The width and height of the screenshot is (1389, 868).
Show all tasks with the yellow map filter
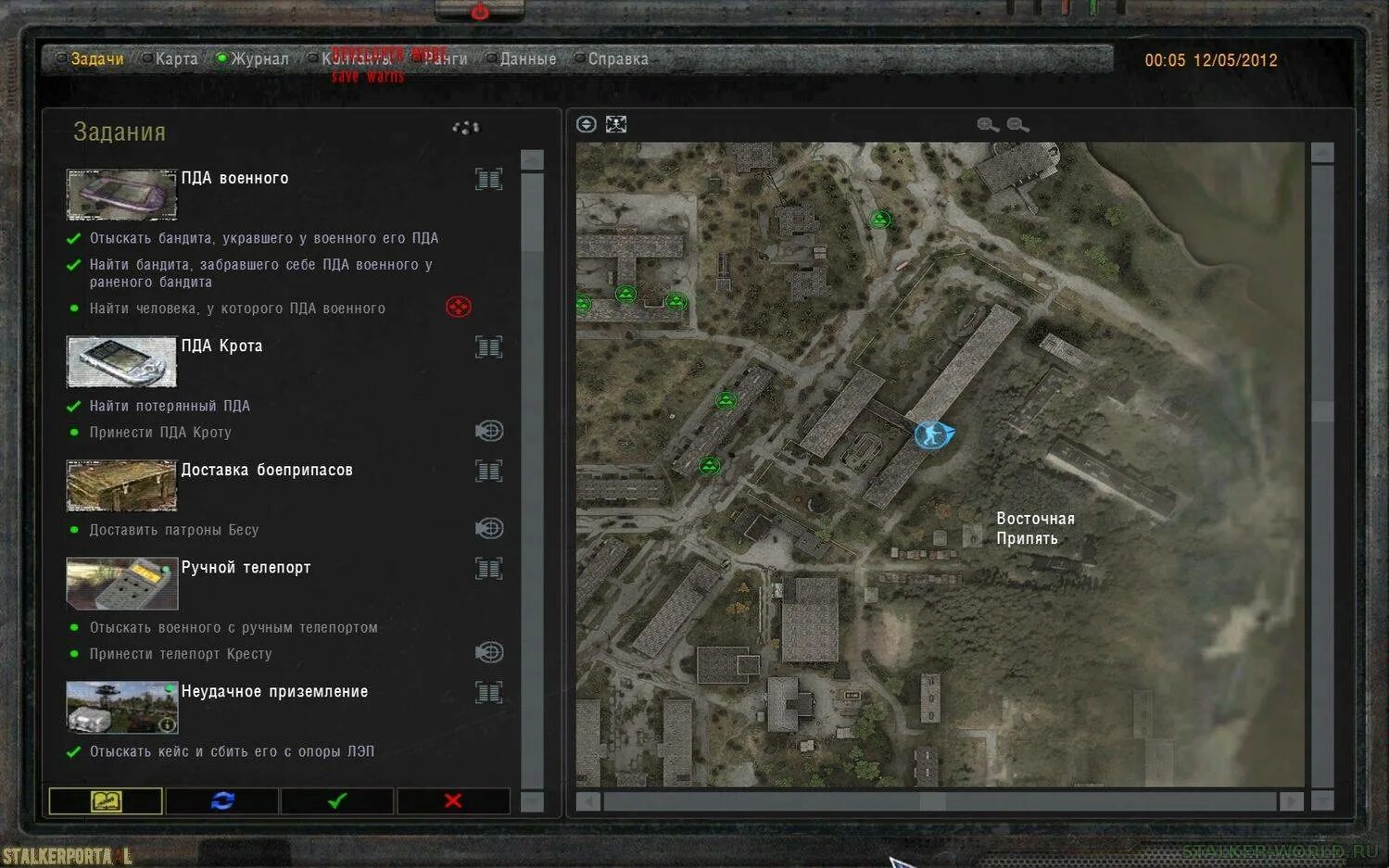click(106, 800)
